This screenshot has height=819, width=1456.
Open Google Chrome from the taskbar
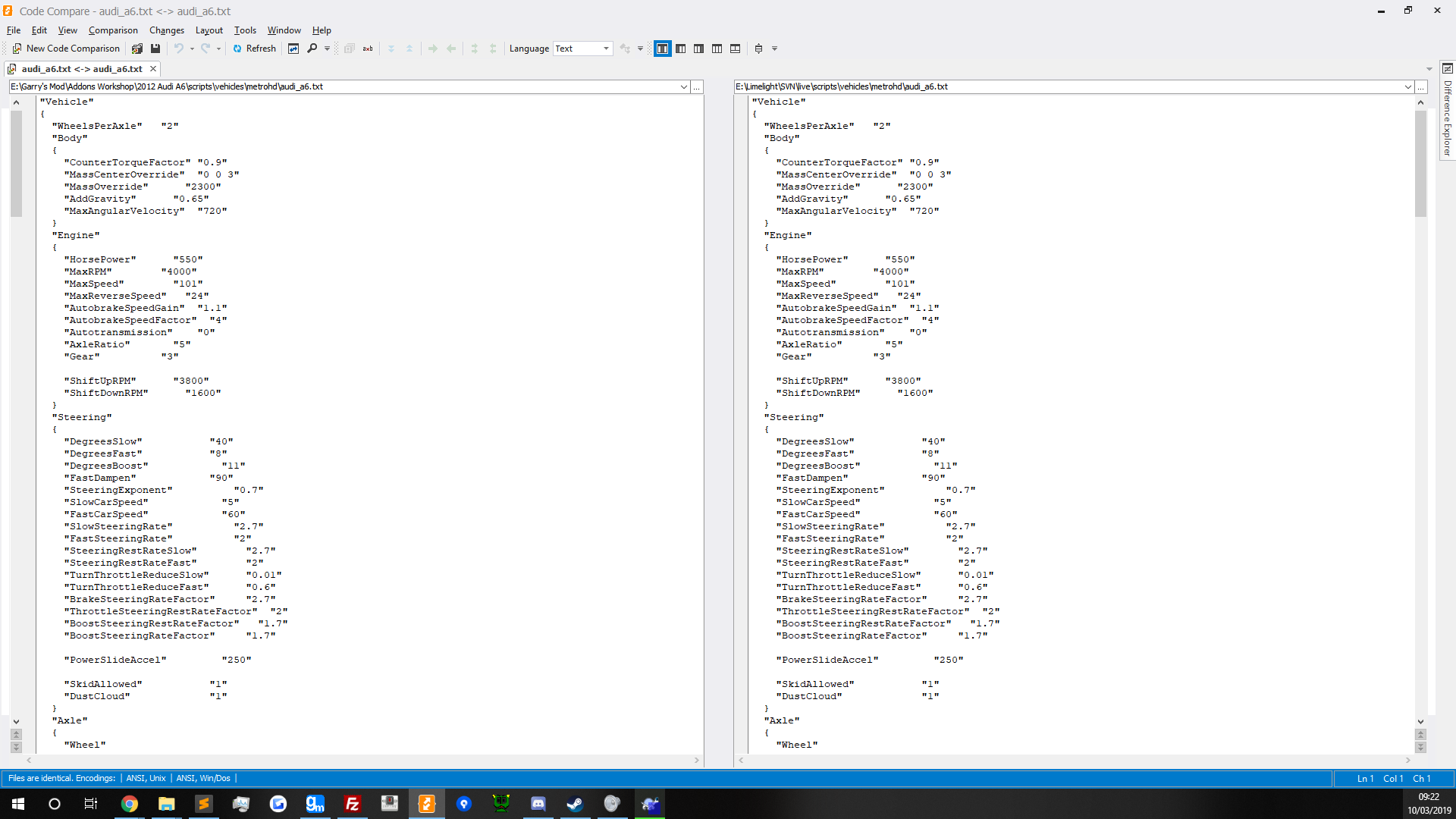tap(130, 804)
